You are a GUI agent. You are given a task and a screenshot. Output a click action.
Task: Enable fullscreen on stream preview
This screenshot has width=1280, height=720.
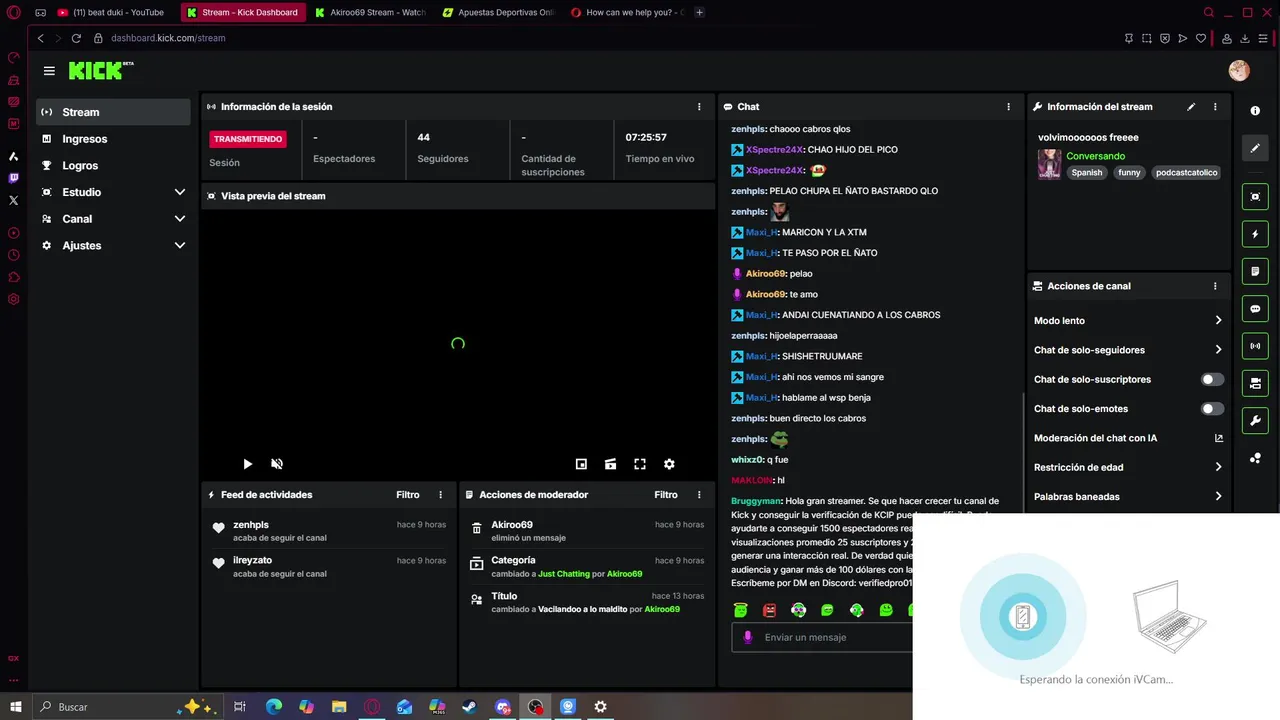(640, 464)
